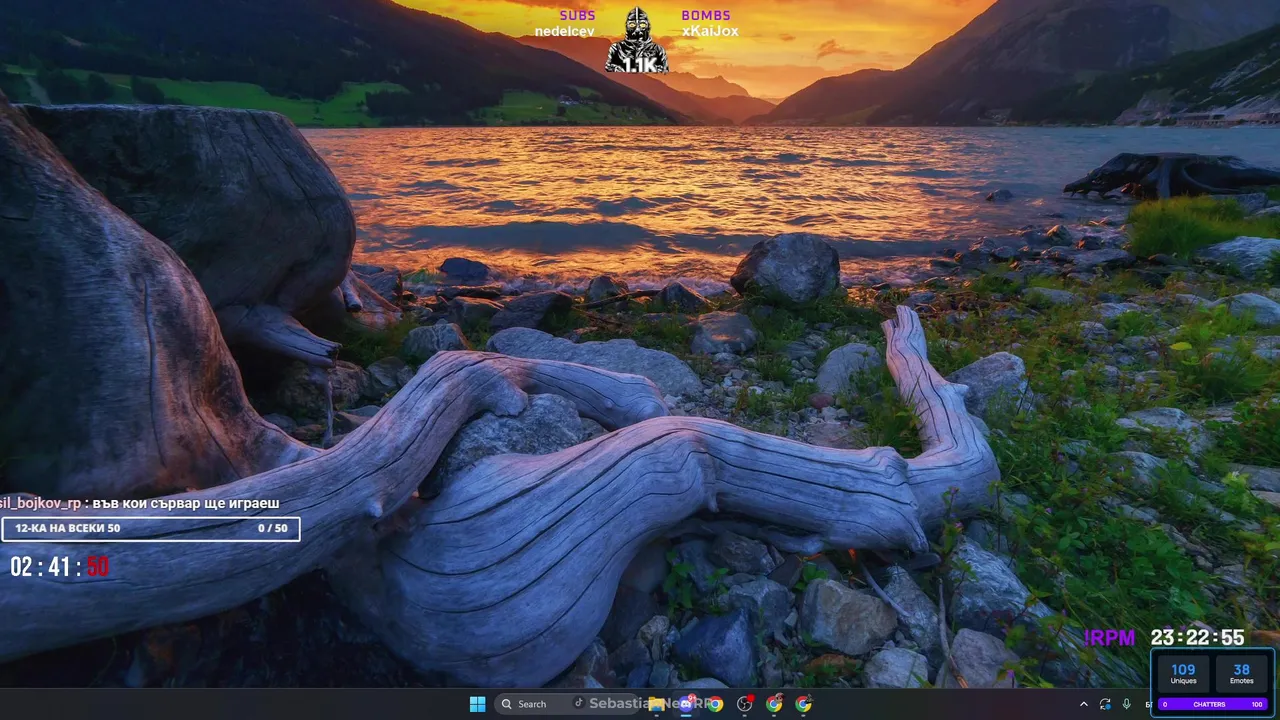1280x720 pixels.
Task: Click the sync icon in system tray
Action: pyautogui.click(x=1105, y=704)
